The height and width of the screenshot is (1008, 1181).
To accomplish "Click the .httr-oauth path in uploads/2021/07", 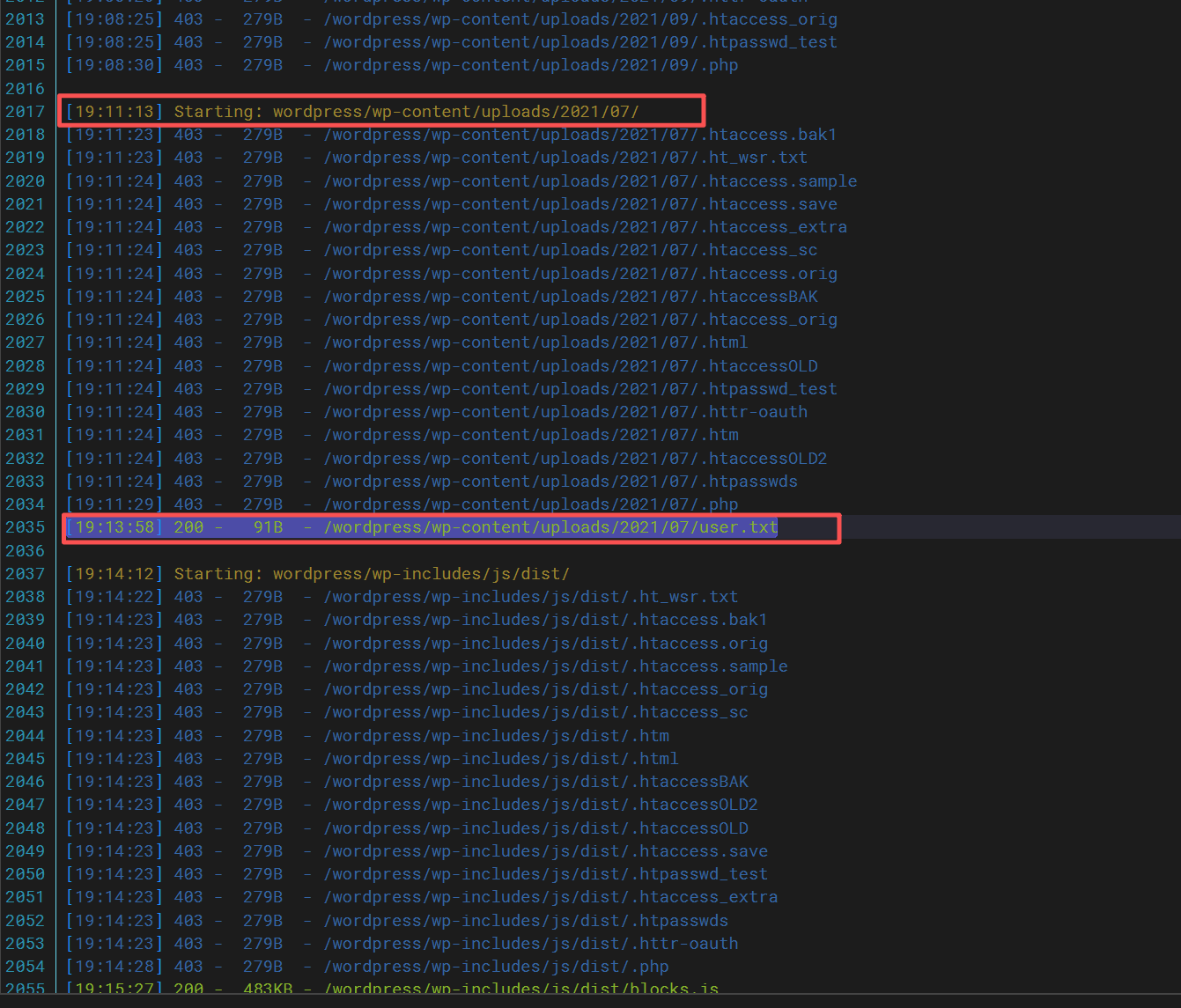I will [565, 412].
